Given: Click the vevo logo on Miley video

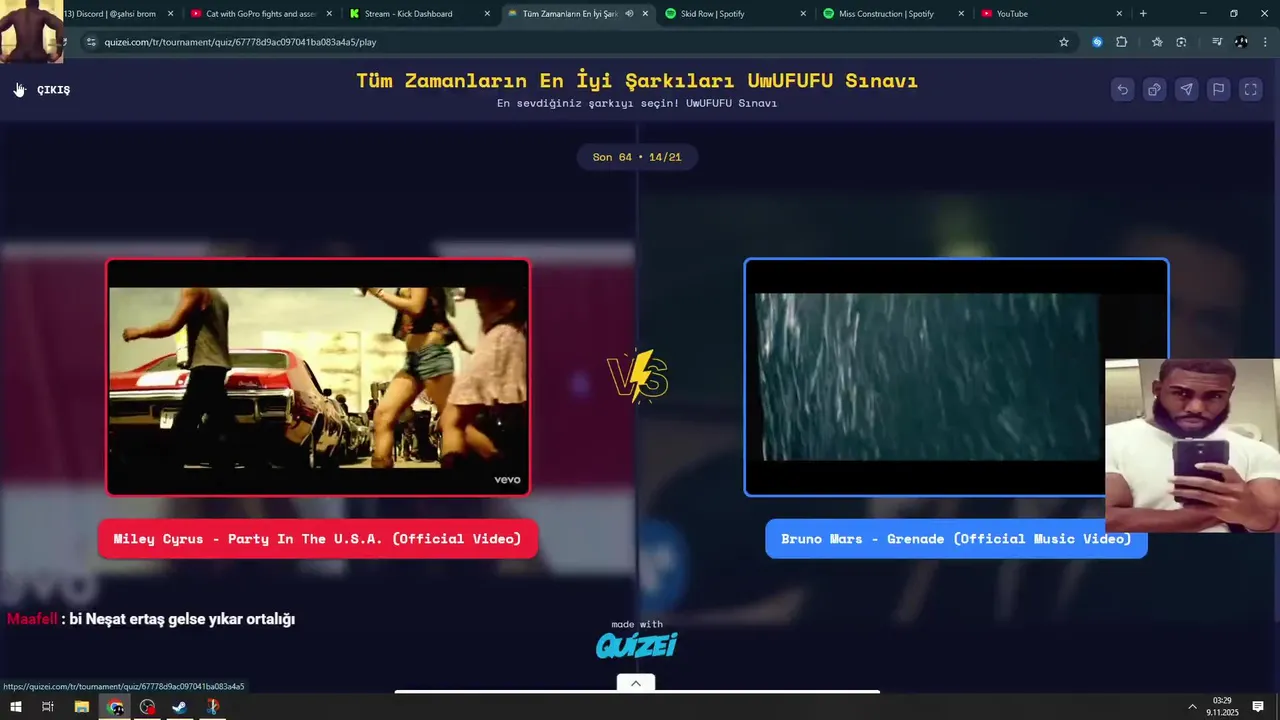Looking at the screenshot, I should (507, 480).
